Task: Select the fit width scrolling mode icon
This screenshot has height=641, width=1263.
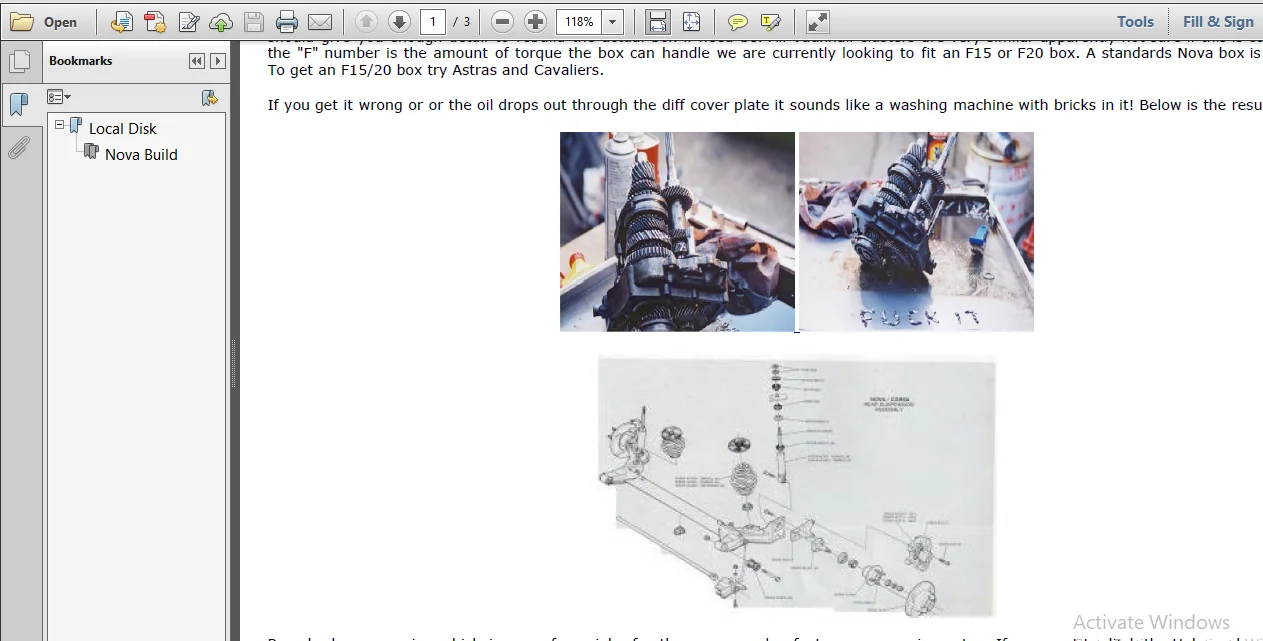Action: [657, 21]
